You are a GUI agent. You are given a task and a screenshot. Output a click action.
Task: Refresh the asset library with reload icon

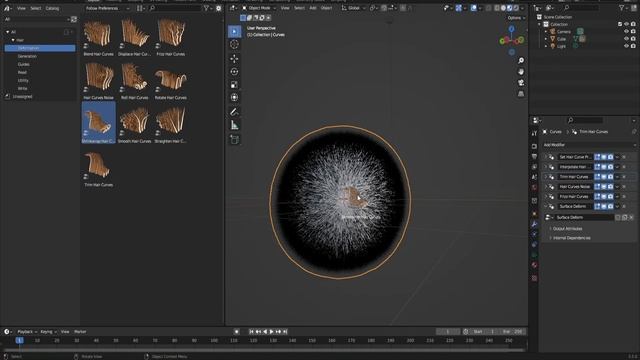pyautogui.click(x=74, y=19)
